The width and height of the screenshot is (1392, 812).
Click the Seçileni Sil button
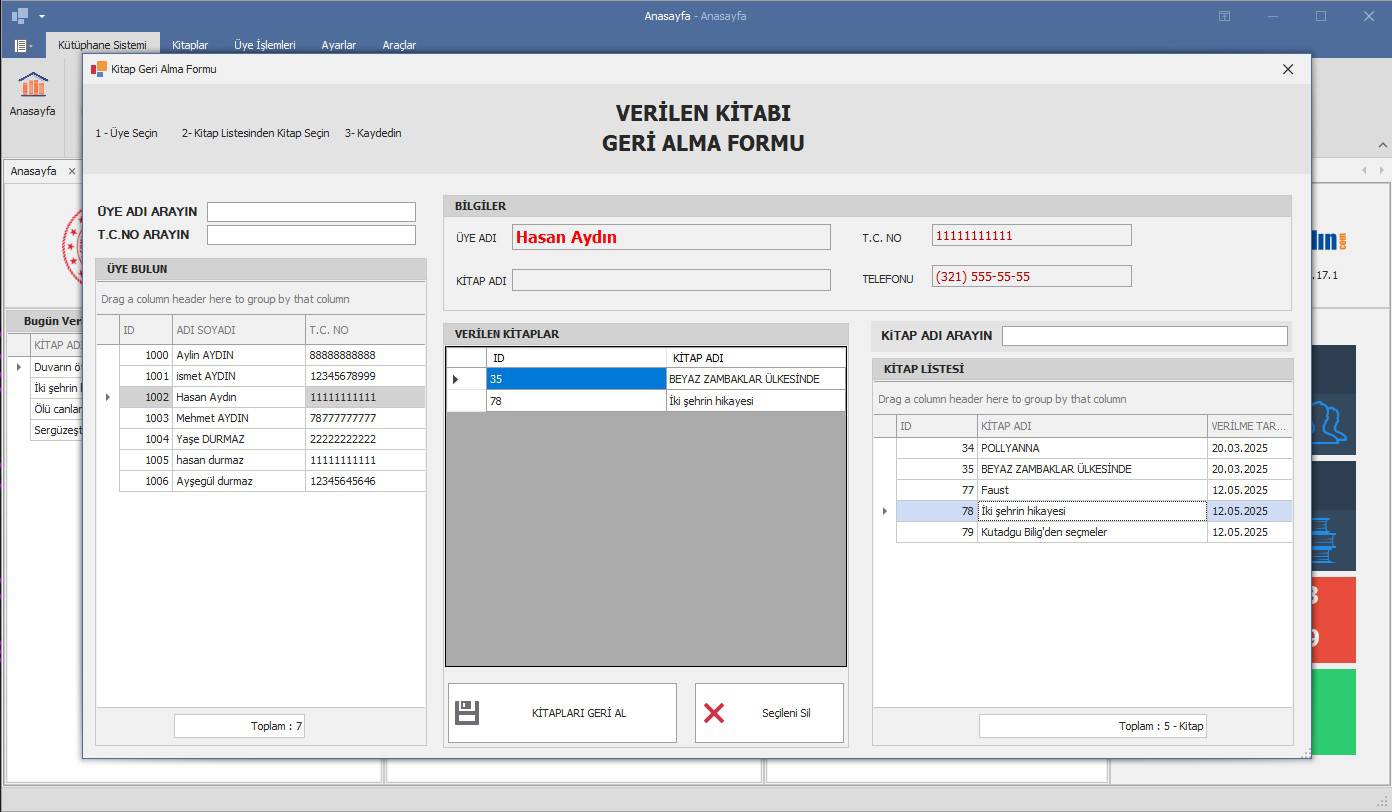[x=769, y=713]
